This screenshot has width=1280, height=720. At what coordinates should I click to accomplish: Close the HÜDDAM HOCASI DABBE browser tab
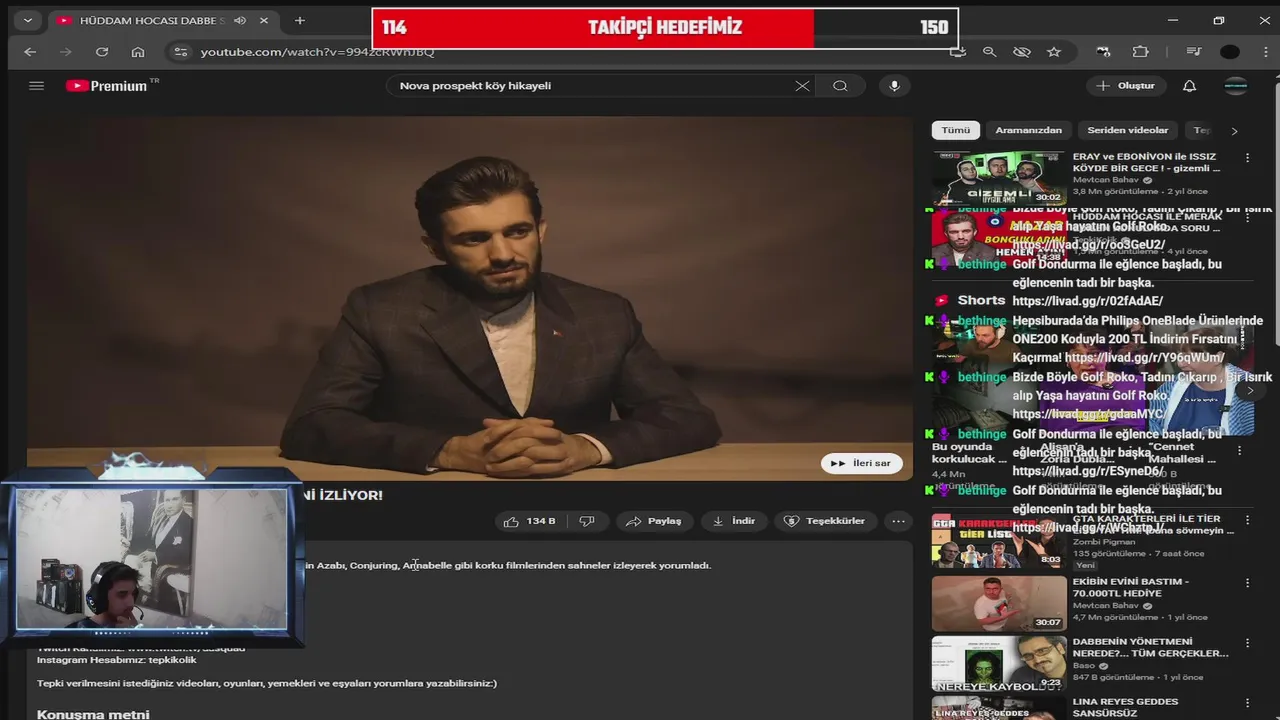(264, 20)
